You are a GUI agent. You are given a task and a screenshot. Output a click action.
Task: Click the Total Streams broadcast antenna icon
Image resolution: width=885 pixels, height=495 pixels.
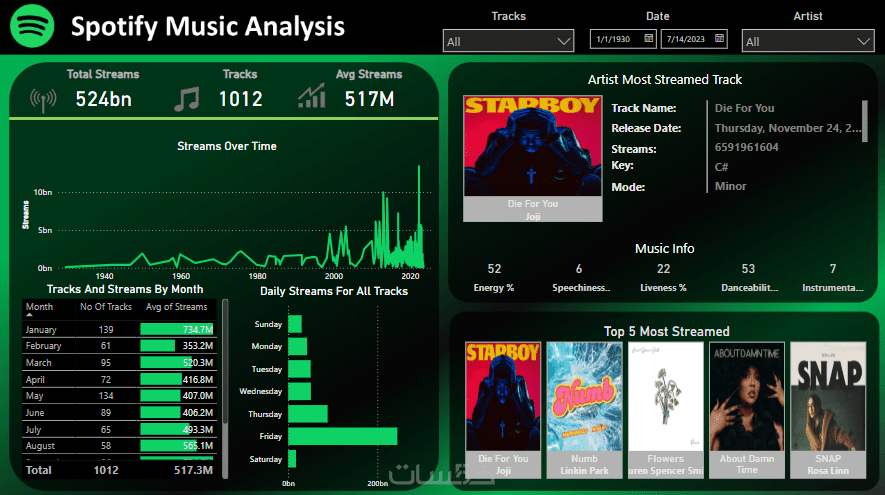tap(43, 100)
